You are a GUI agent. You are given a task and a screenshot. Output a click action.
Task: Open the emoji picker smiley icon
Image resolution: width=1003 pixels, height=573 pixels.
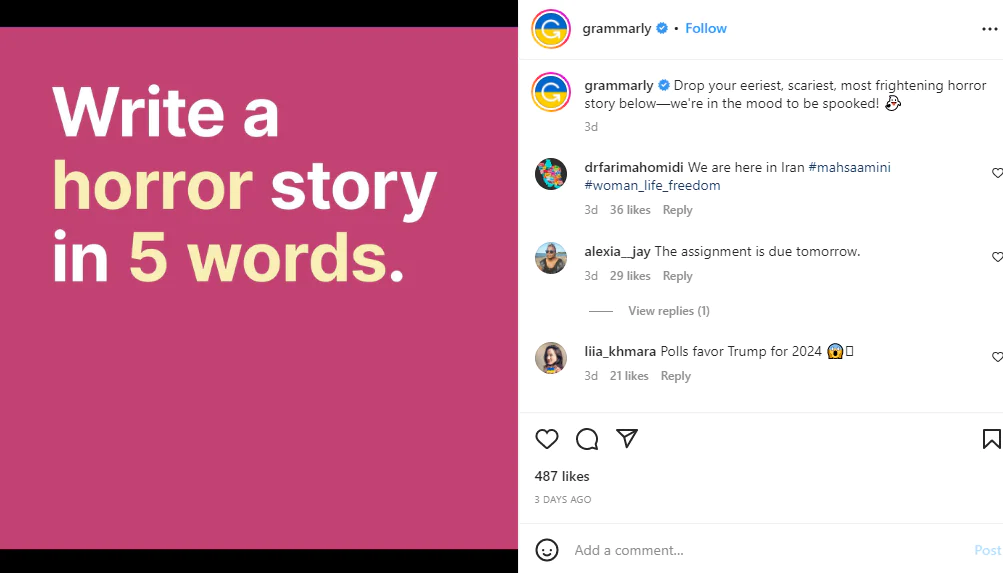tap(547, 550)
